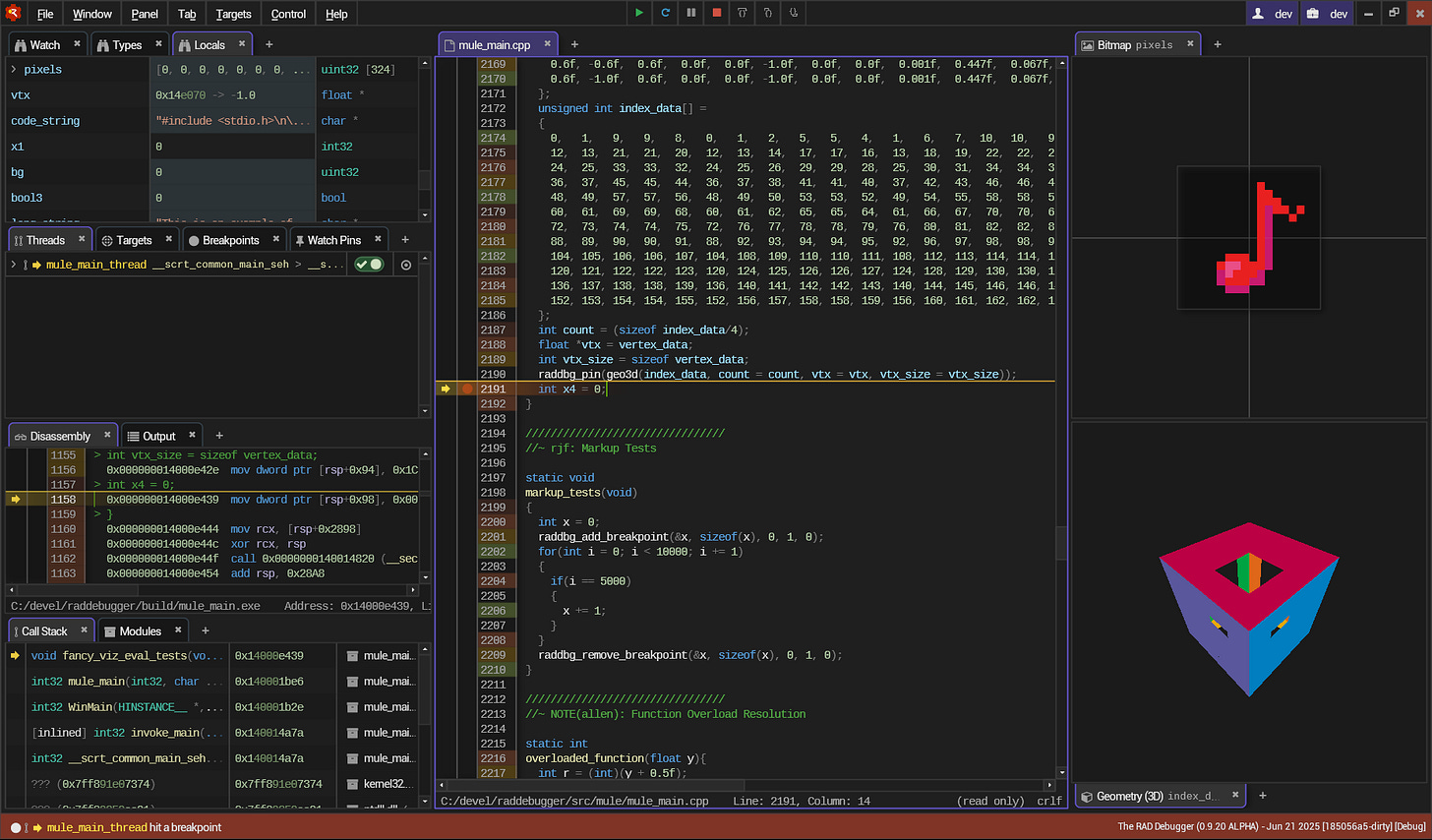Image resolution: width=1432 pixels, height=840 pixels.
Task: Pause the running target
Action: 690,13
